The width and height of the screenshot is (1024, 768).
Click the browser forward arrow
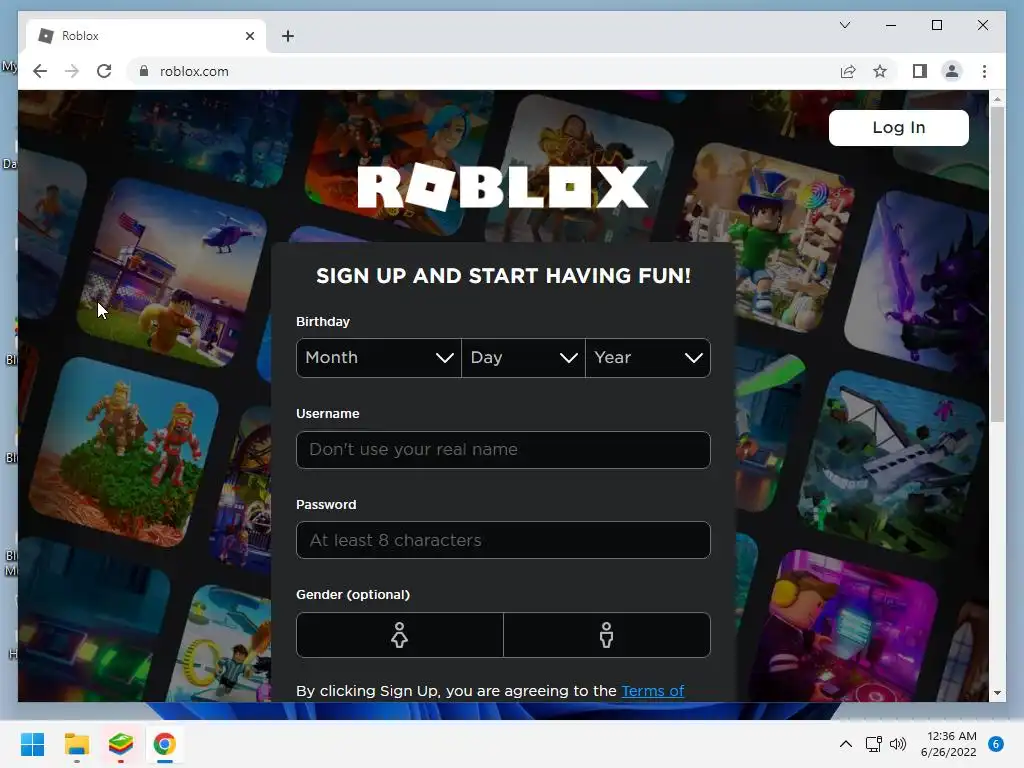pos(72,71)
